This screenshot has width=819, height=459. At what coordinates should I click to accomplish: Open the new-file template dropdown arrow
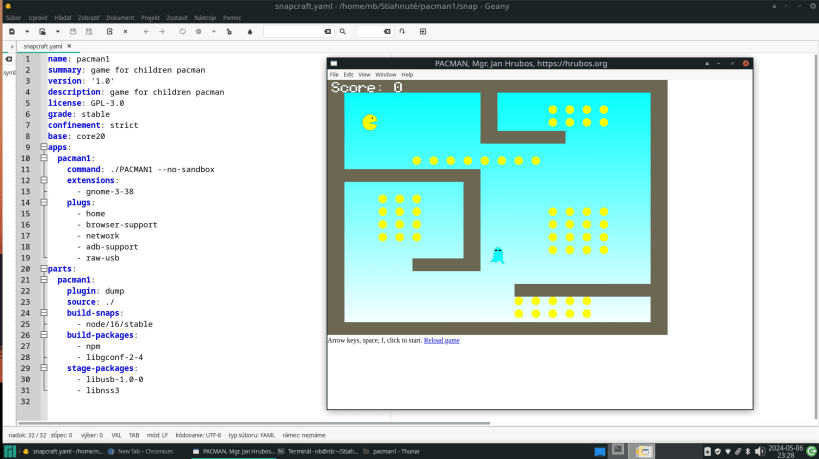27,31
